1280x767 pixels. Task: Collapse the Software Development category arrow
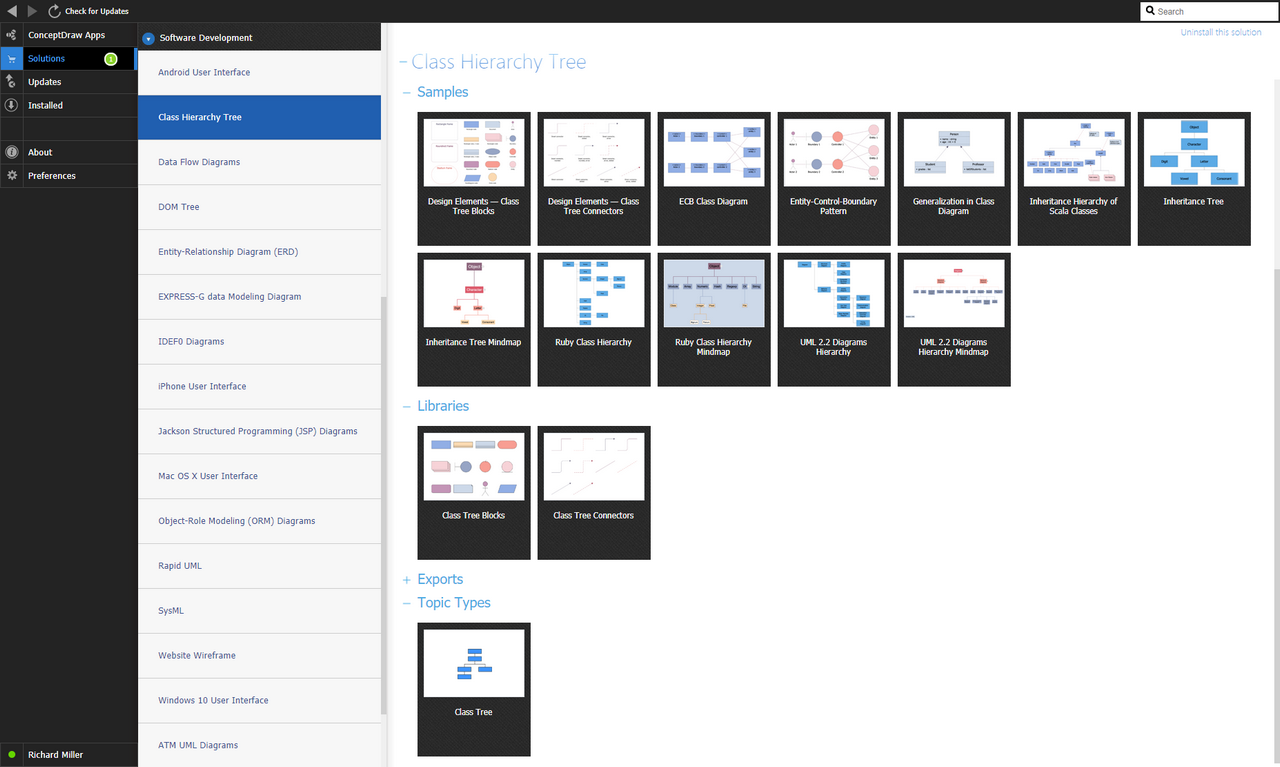point(148,39)
